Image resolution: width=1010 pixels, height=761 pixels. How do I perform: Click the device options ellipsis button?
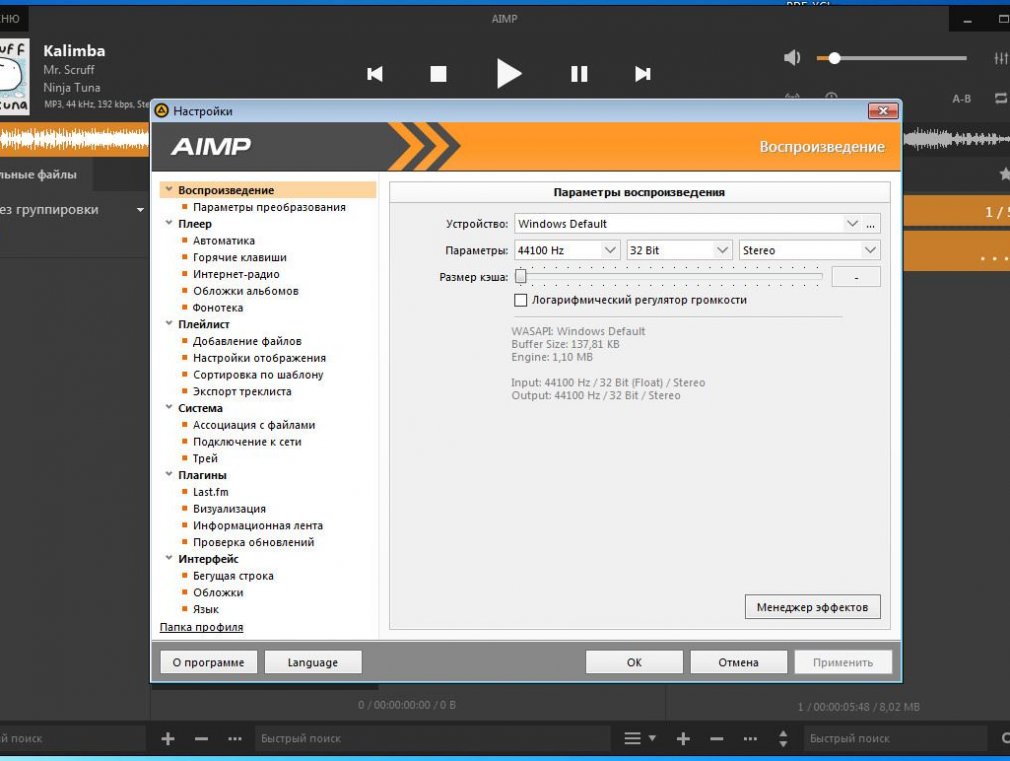click(x=871, y=224)
